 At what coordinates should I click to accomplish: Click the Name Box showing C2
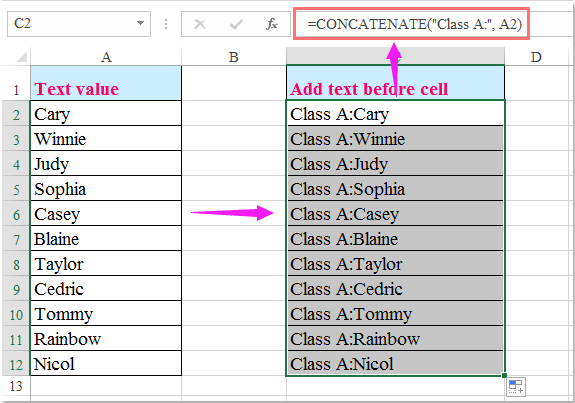tap(78, 24)
